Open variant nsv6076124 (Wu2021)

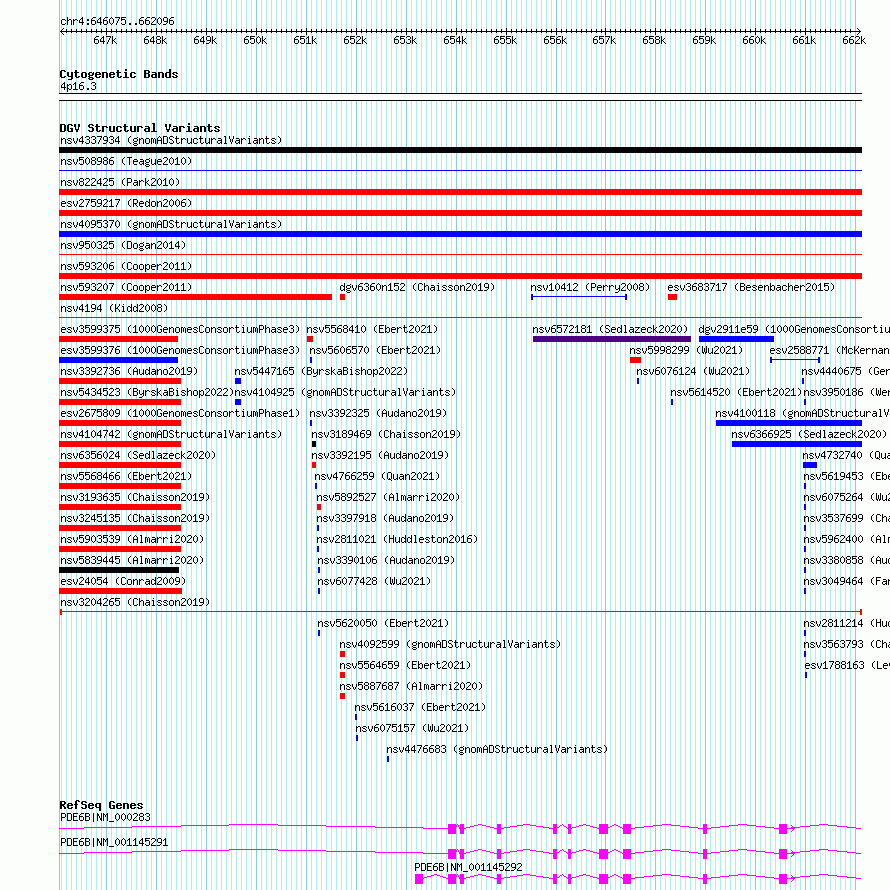[693, 371]
